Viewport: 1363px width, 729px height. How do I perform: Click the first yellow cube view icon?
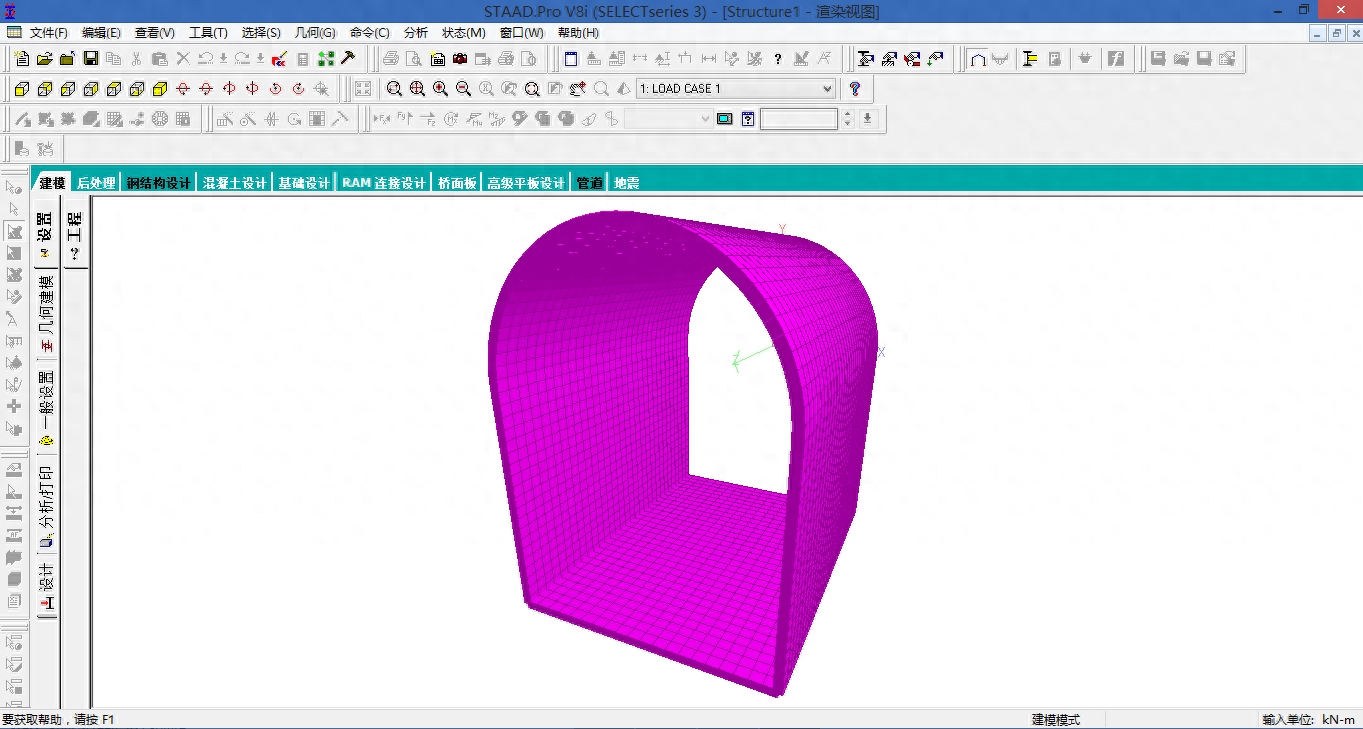[21, 89]
